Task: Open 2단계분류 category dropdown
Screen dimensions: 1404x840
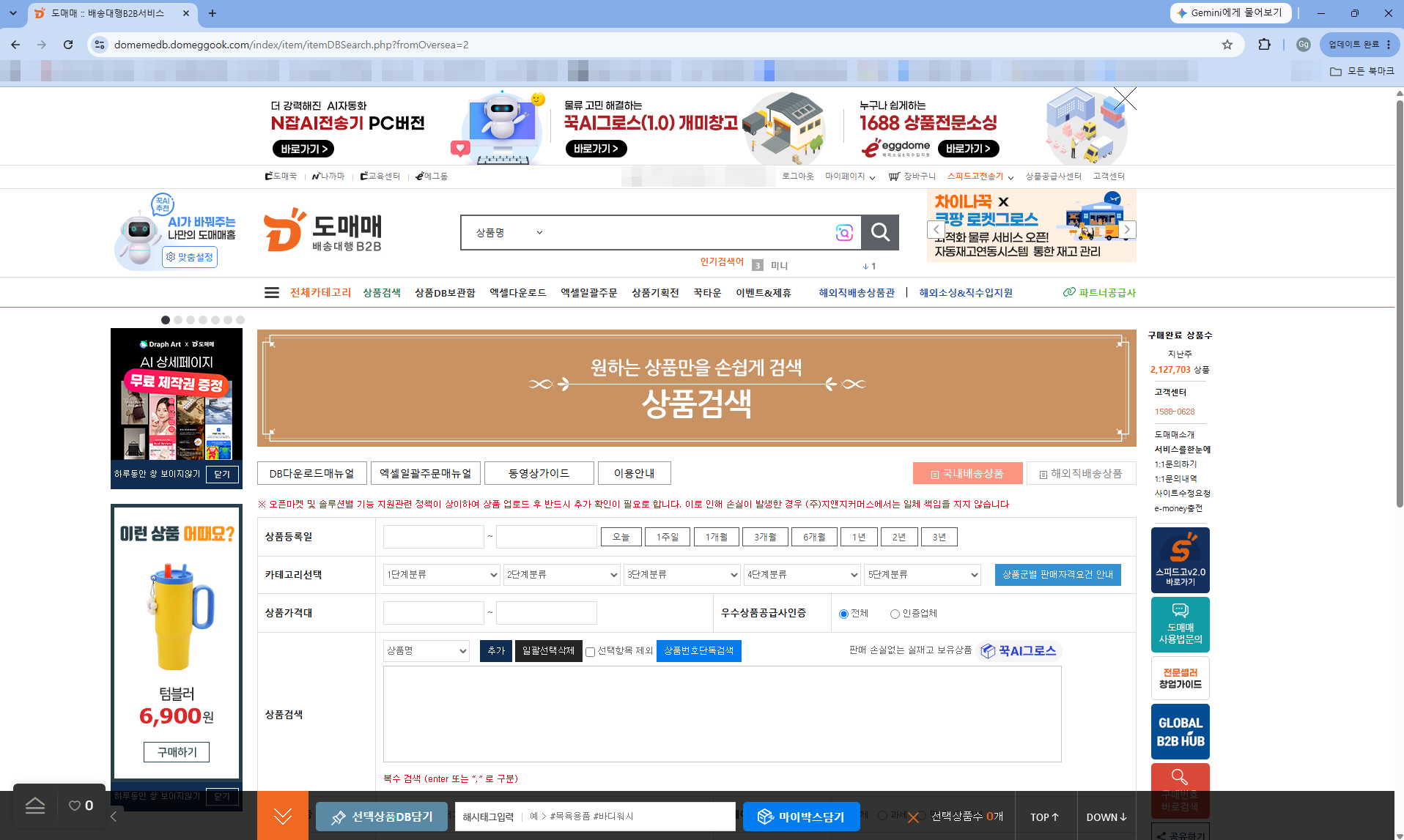Action: pos(562,575)
